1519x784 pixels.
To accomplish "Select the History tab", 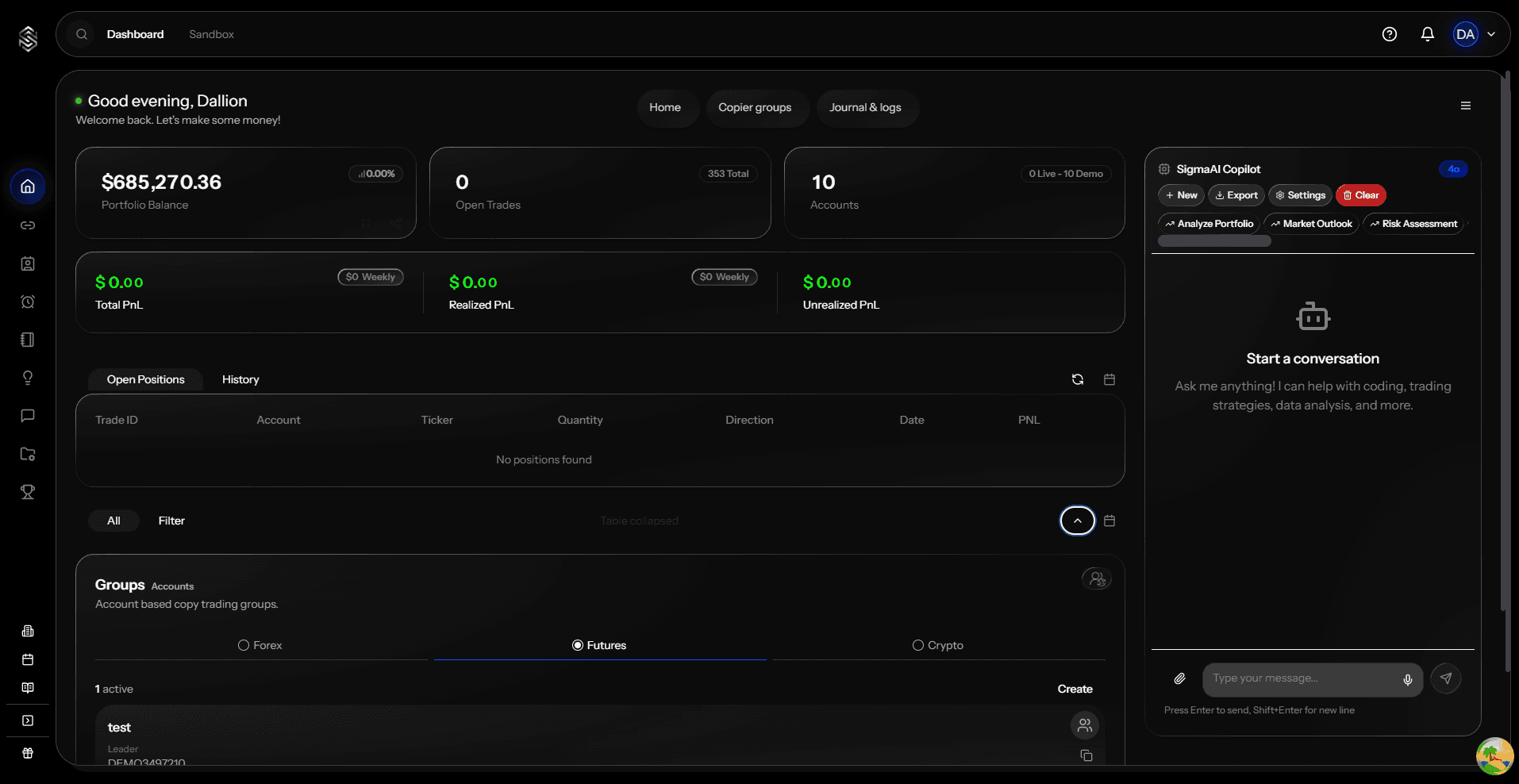I will click(x=240, y=379).
